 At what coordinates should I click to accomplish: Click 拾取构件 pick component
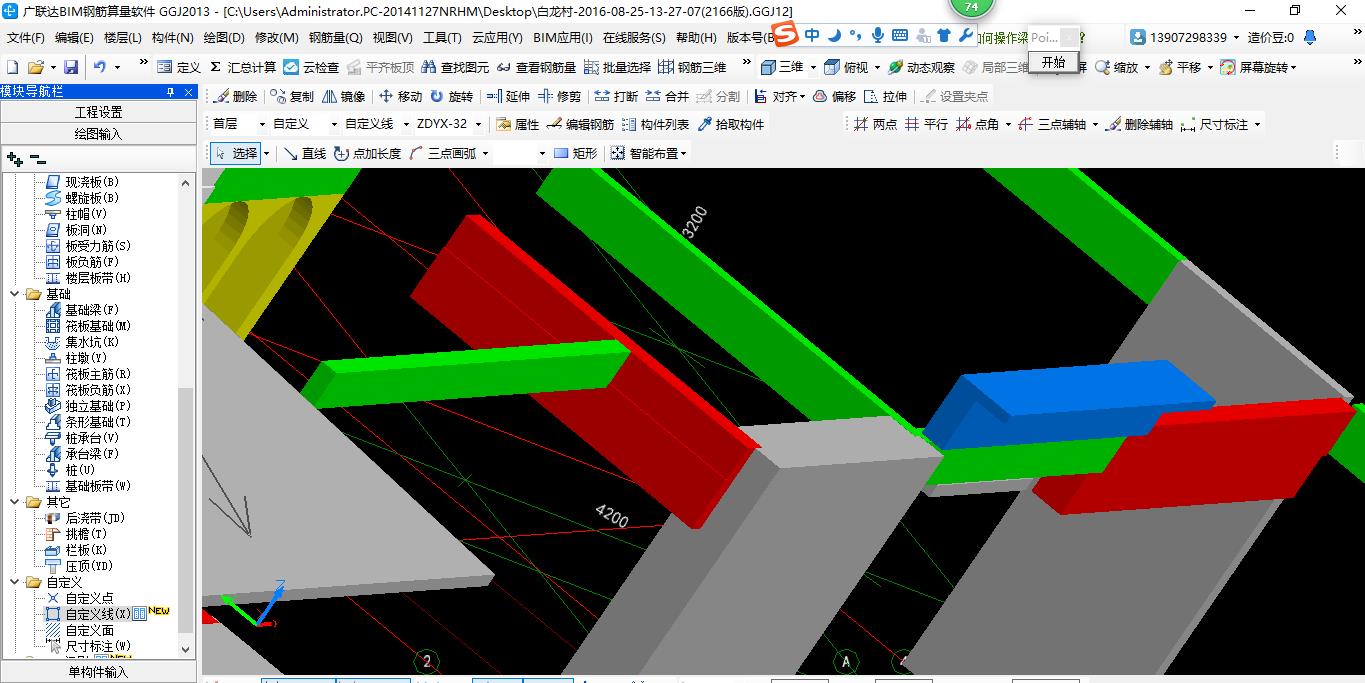pyautogui.click(x=730, y=124)
